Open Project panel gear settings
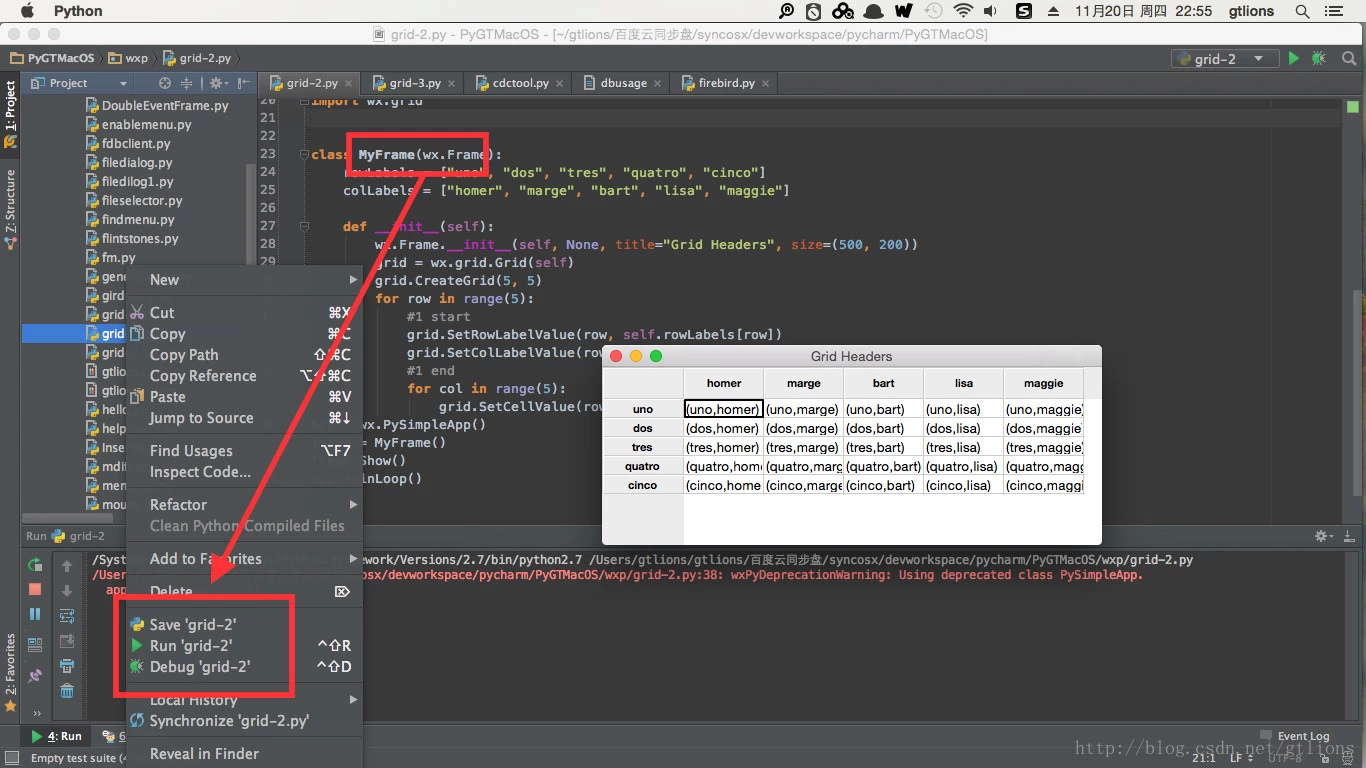1366x768 pixels. pyautogui.click(x=216, y=83)
